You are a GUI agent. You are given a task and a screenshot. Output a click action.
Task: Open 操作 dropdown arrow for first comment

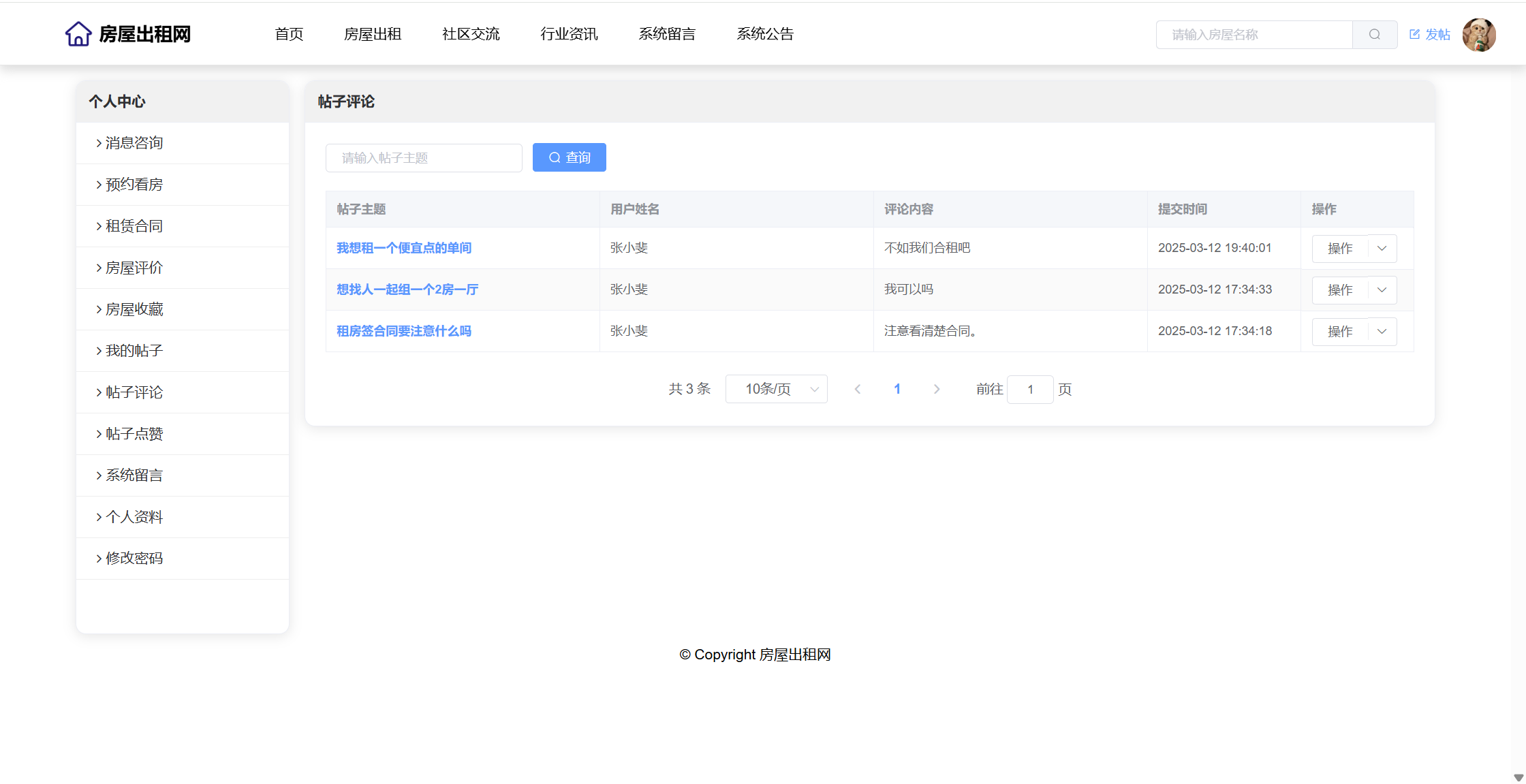point(1382,249)
